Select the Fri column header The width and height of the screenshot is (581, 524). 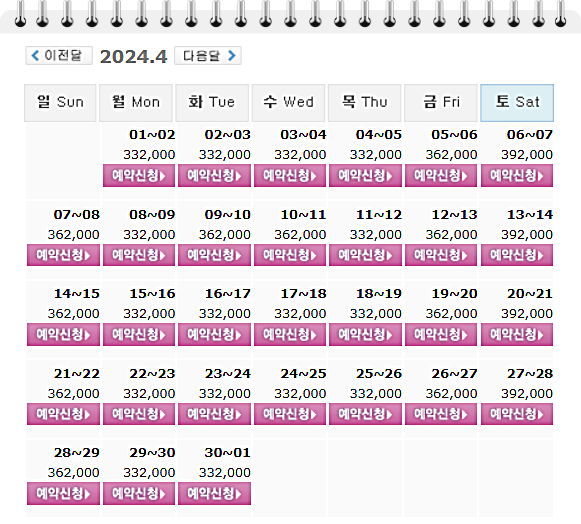pos(441,103)
